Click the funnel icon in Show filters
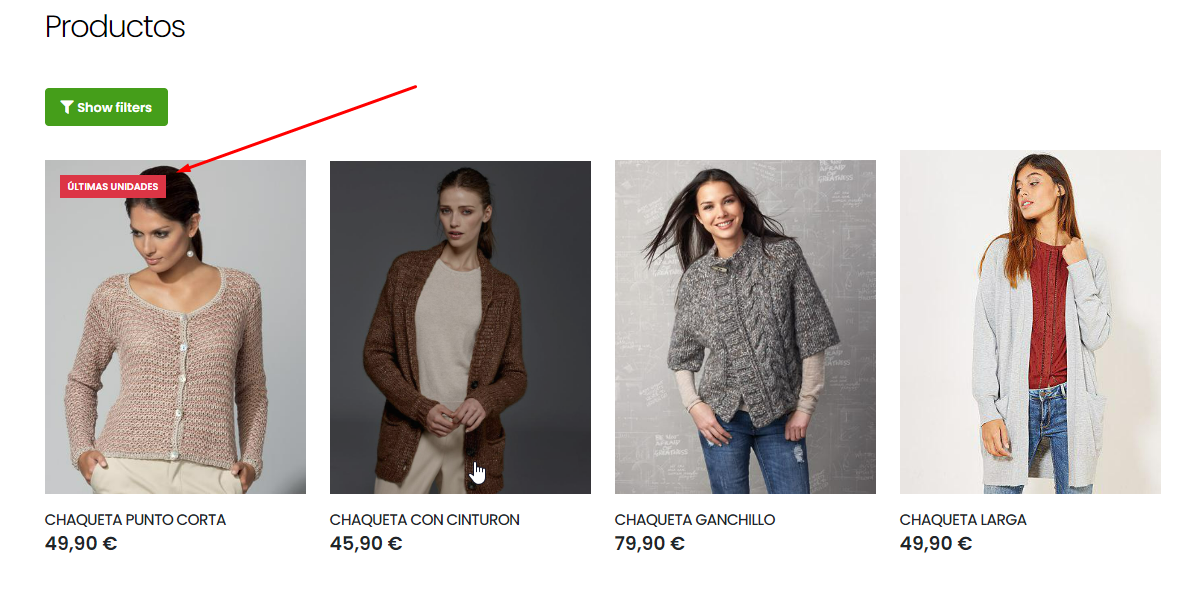The width and height of the screenshot is (1199, 589). click(x=67, y=107)
